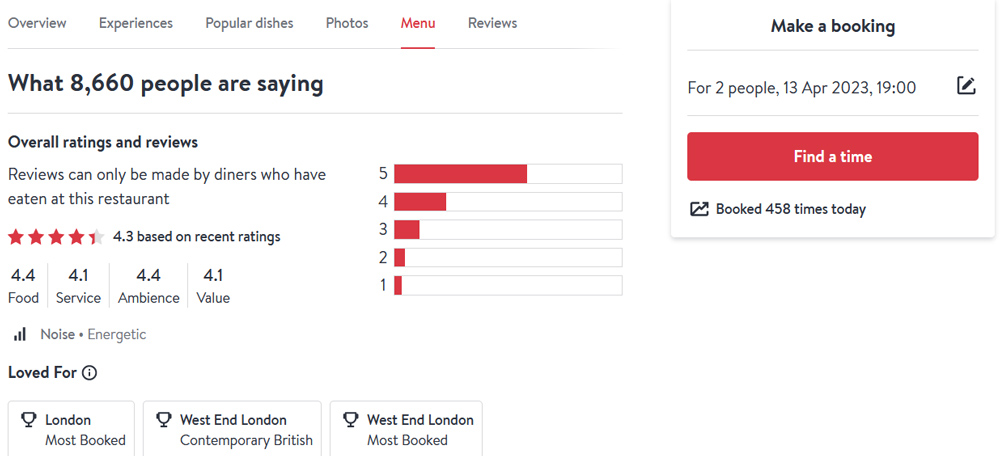
Task: Click the Noise level bars icon
Action: coord(20,335)
